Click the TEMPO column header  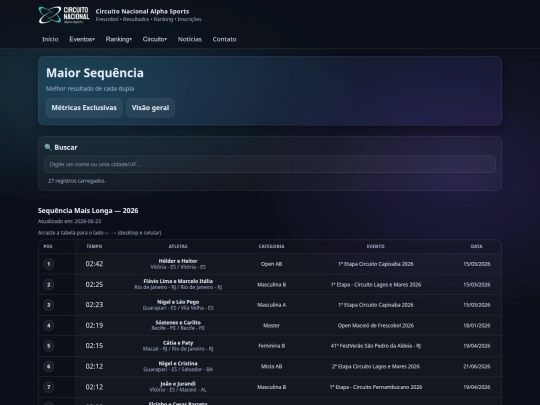coord(94,246)
